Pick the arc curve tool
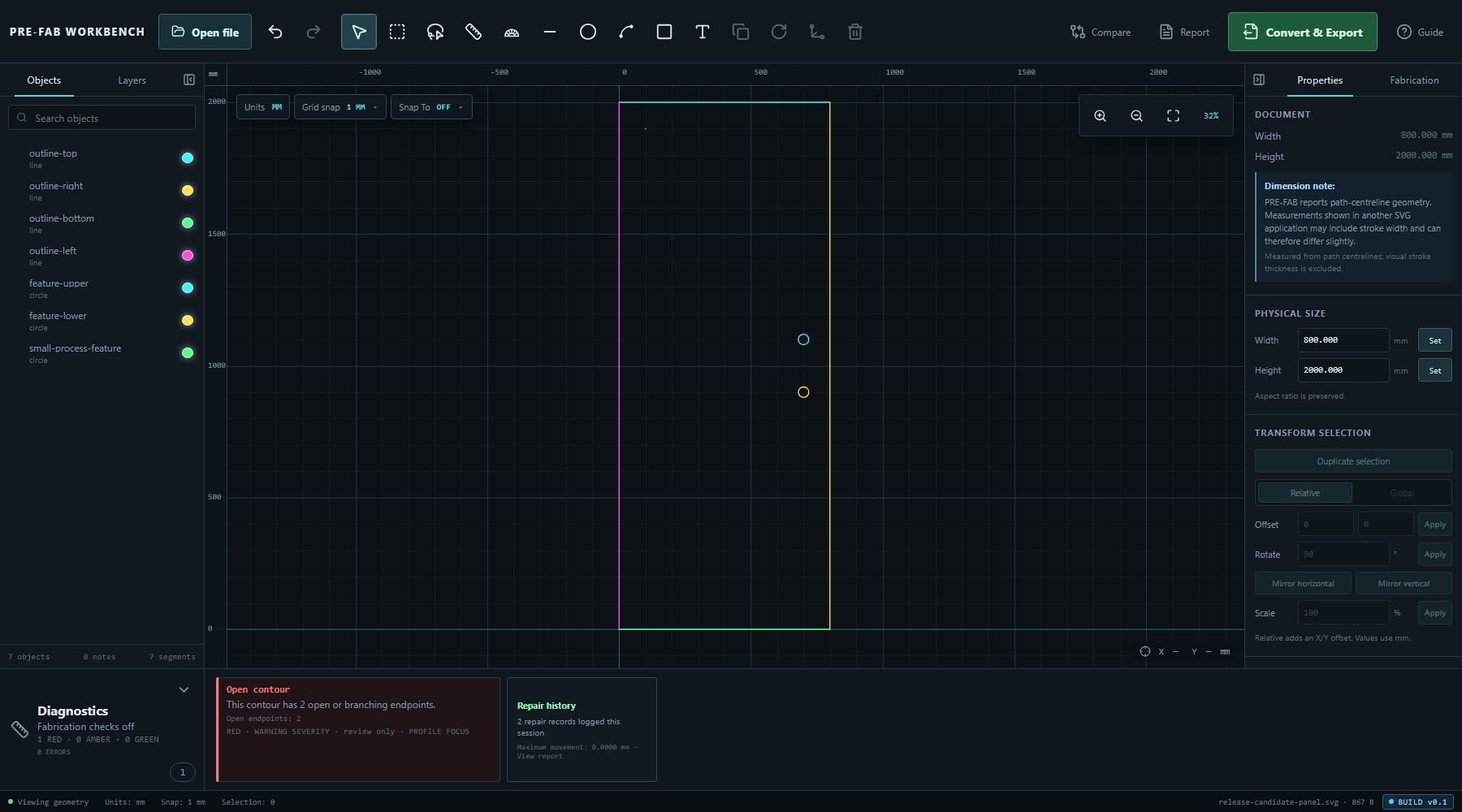 [x=626, y=32]
